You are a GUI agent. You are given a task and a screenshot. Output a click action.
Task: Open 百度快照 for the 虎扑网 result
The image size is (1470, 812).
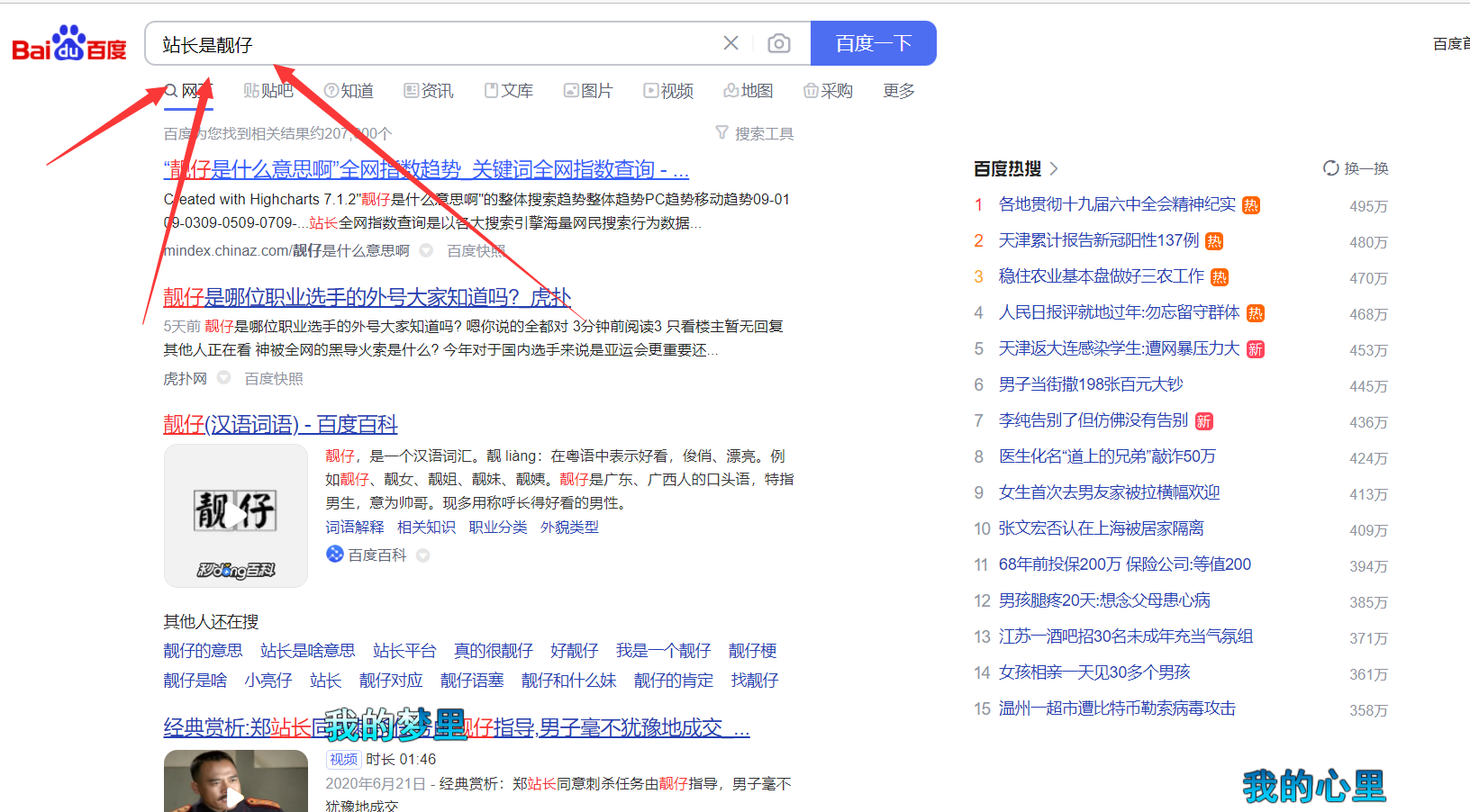coord(274,379)
